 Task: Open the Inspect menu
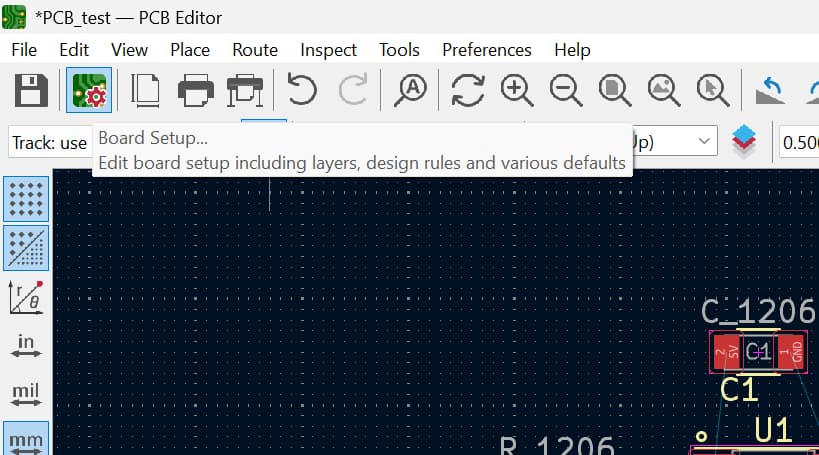[x=328, y=49]
